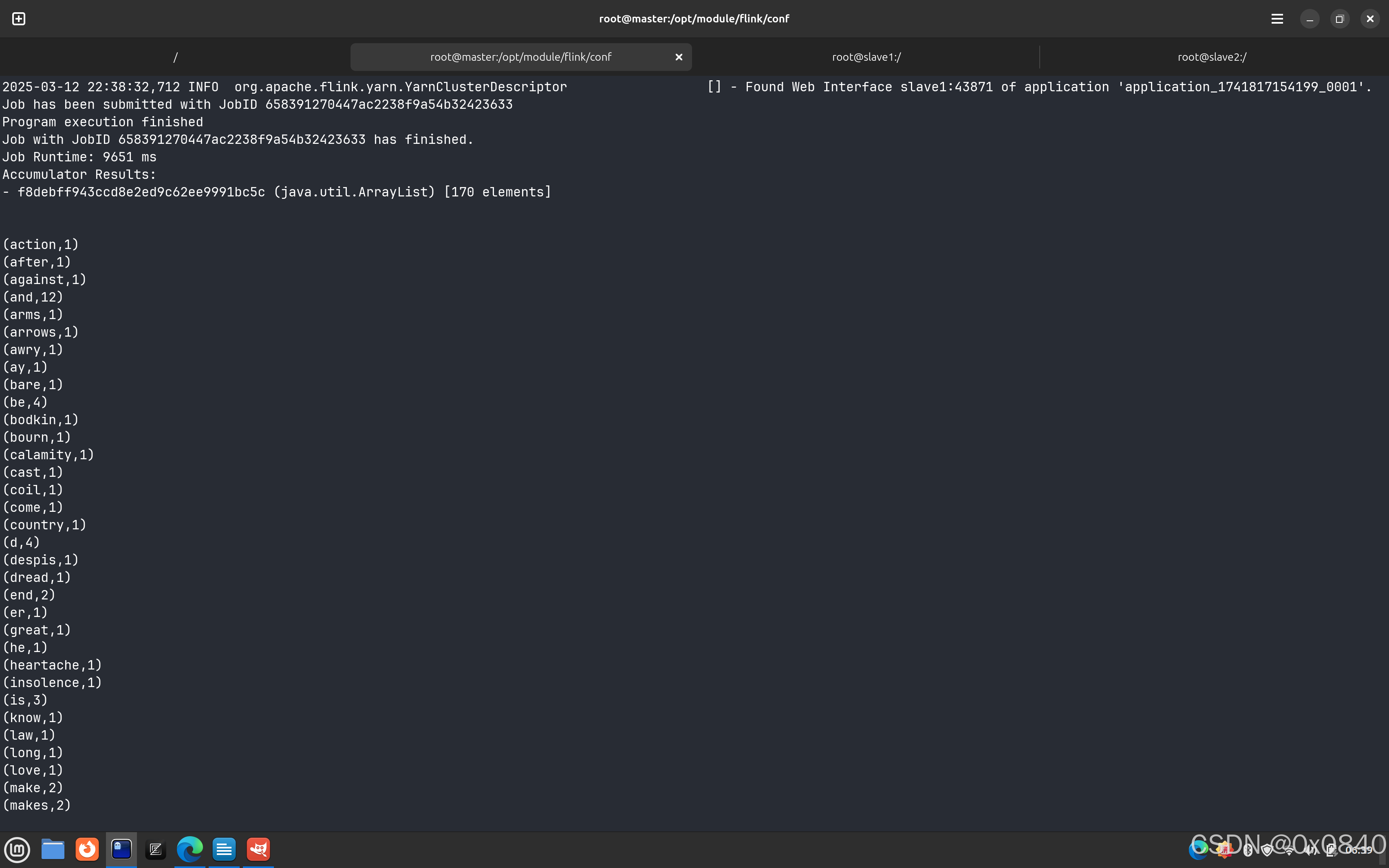Image resolution: width=1389 pixels, height=868 pixels.
Task: Select the first tab labeled /
Action: point(175,57)
